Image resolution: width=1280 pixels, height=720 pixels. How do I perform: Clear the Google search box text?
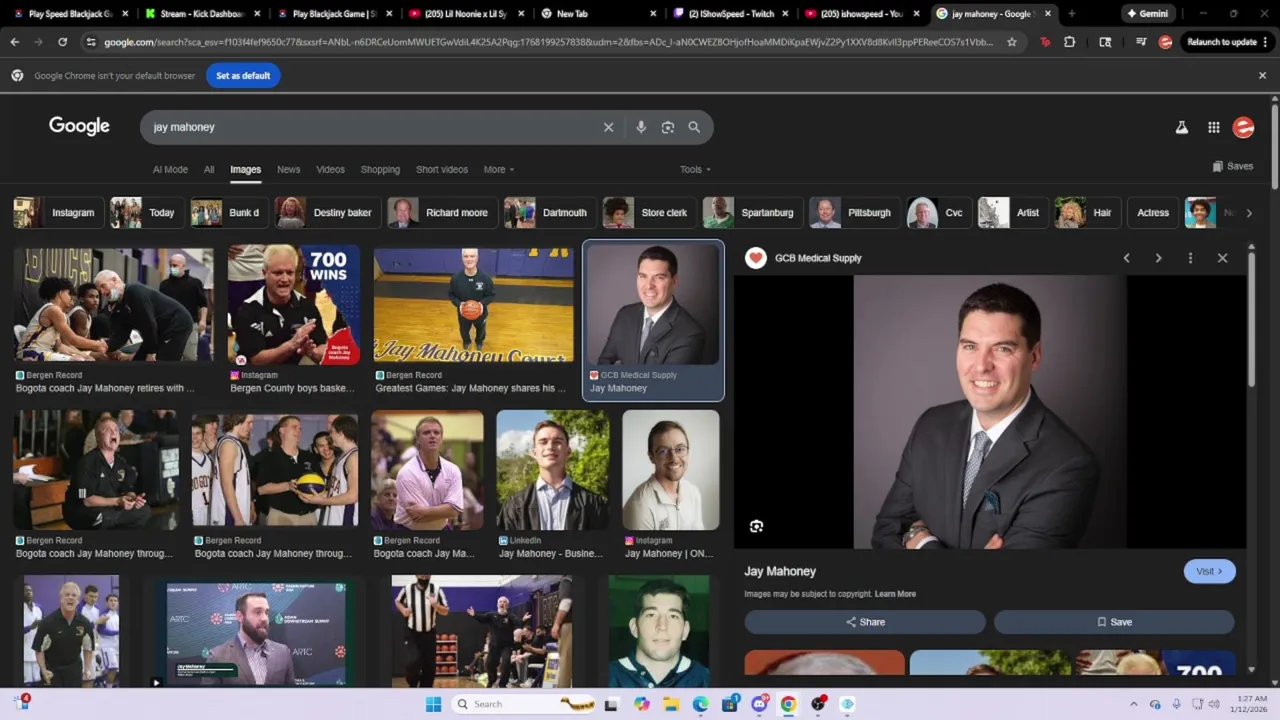(608, 127)
